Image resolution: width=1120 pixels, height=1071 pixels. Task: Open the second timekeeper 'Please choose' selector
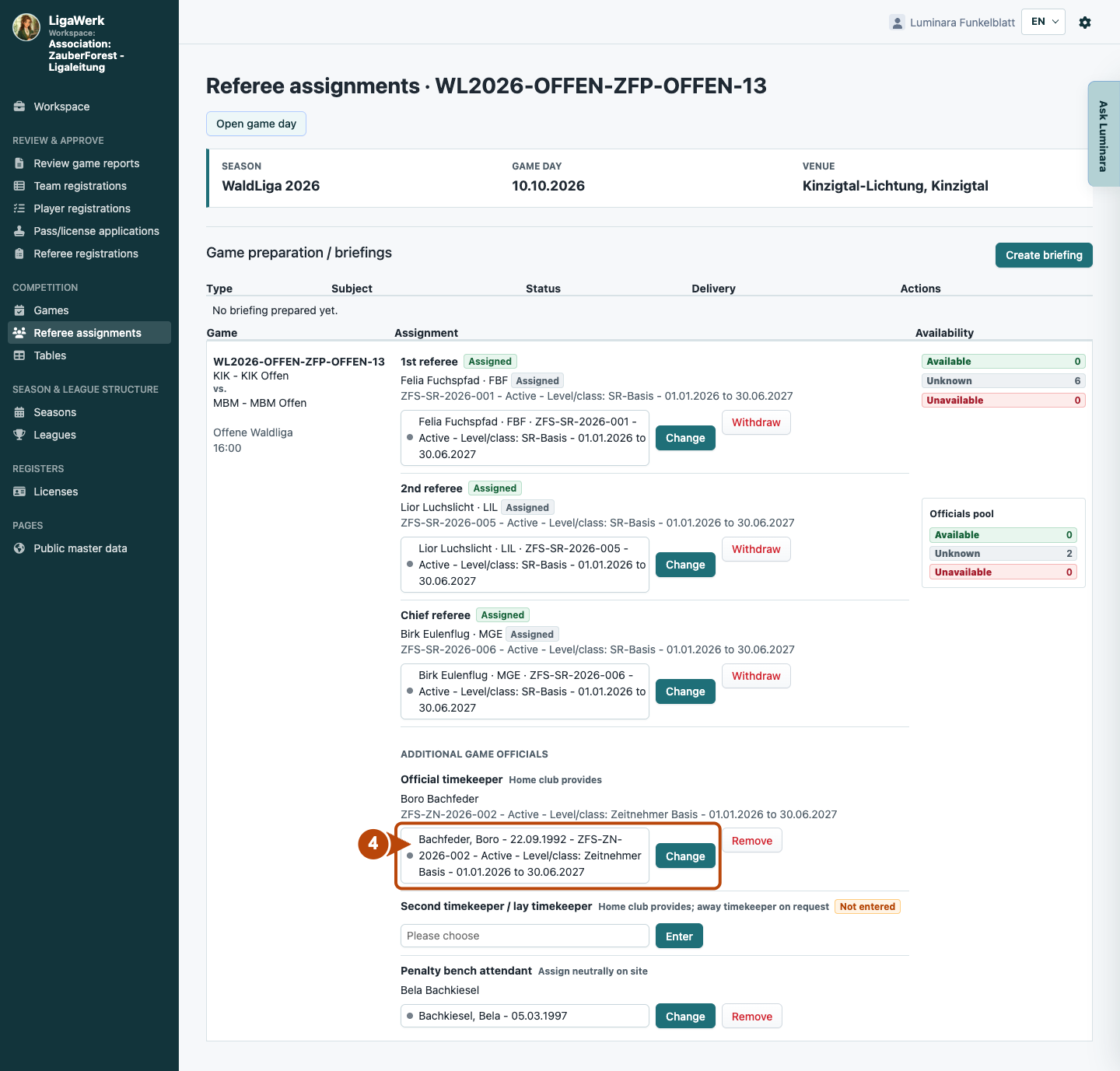click(x=525, y=936)
